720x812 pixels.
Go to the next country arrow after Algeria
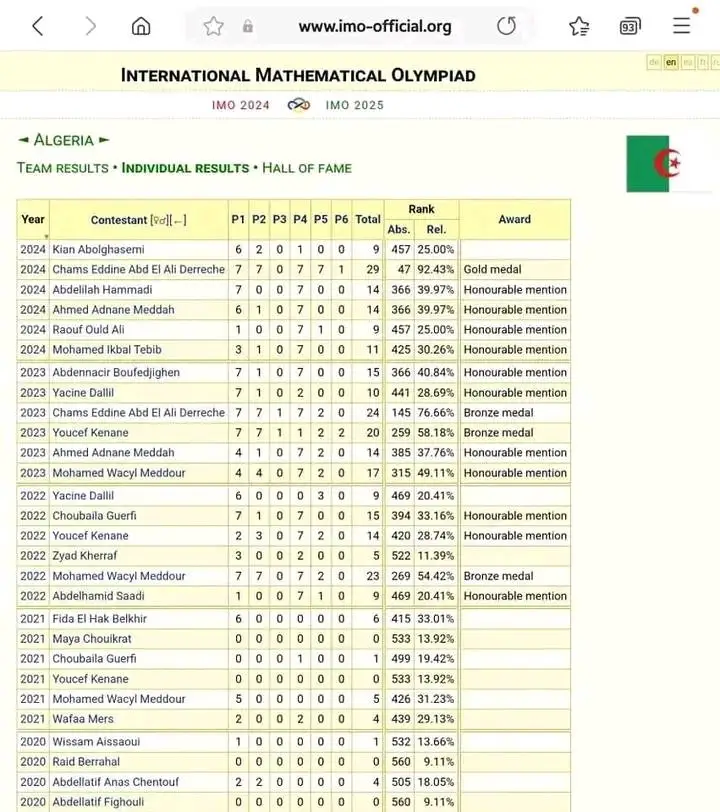(x=104, y=141)
